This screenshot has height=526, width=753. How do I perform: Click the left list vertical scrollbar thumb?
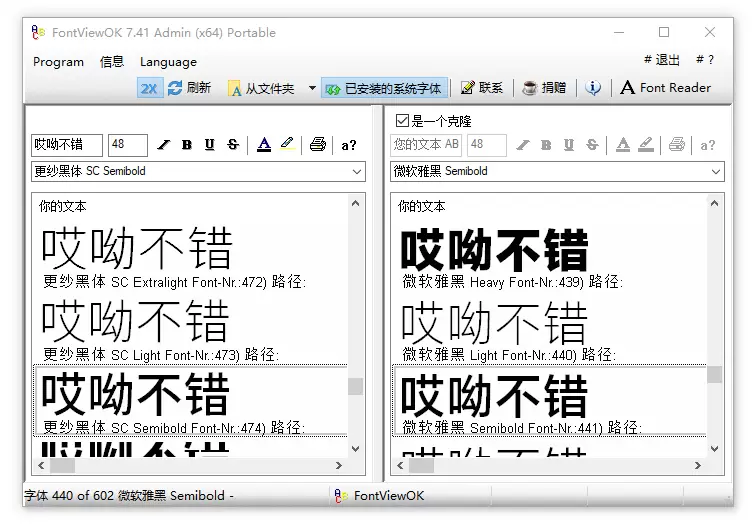pos(355,386)
